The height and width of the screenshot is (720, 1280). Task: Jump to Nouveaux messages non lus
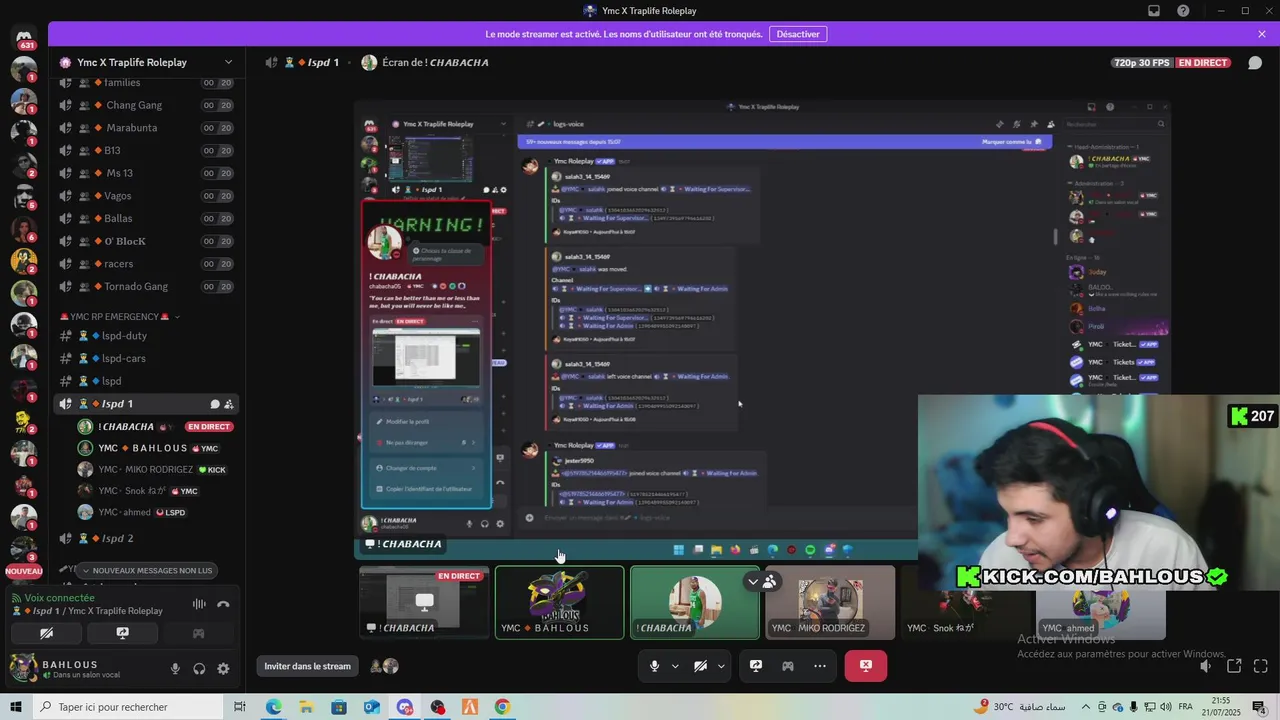pyautogui.click(x=146, y=571)
